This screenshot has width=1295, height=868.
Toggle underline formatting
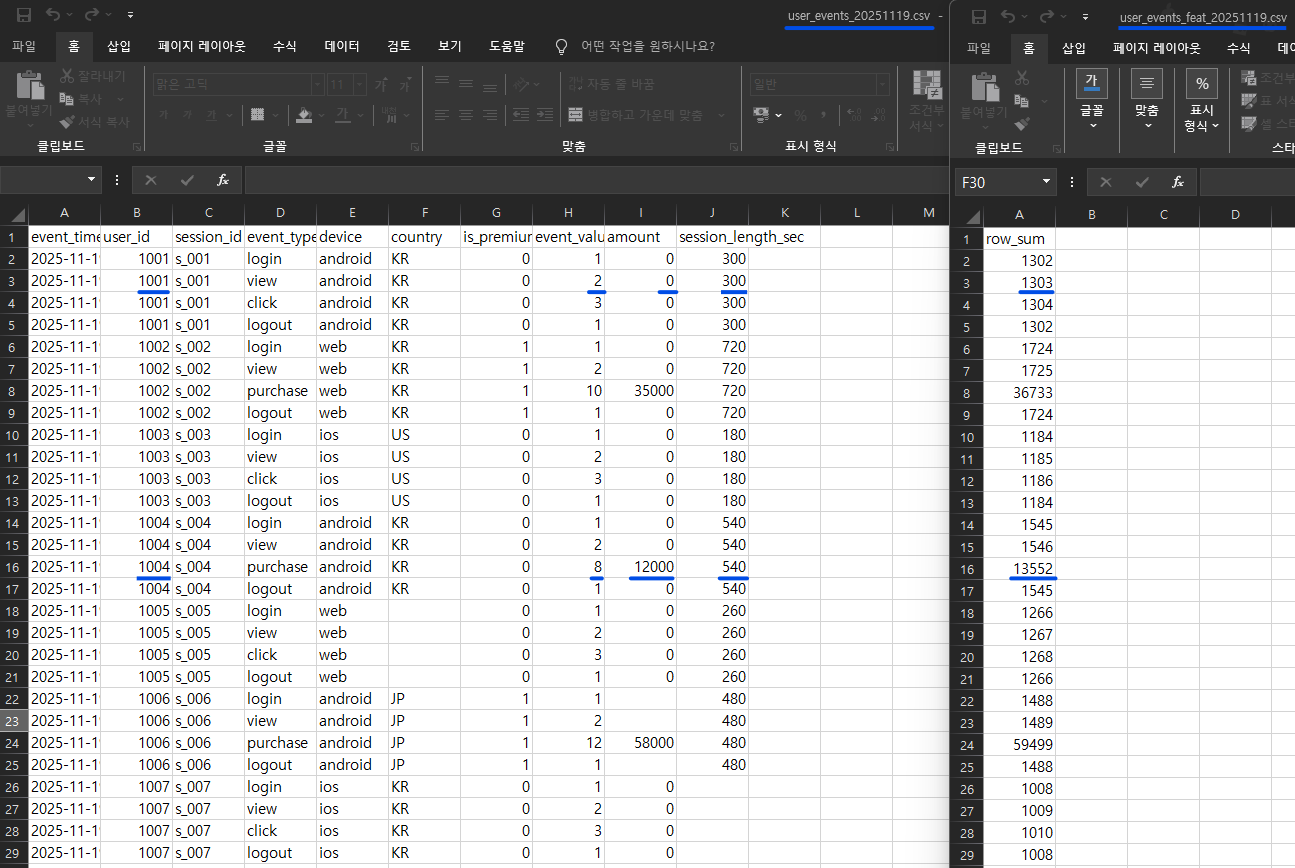tap(210, 115)
